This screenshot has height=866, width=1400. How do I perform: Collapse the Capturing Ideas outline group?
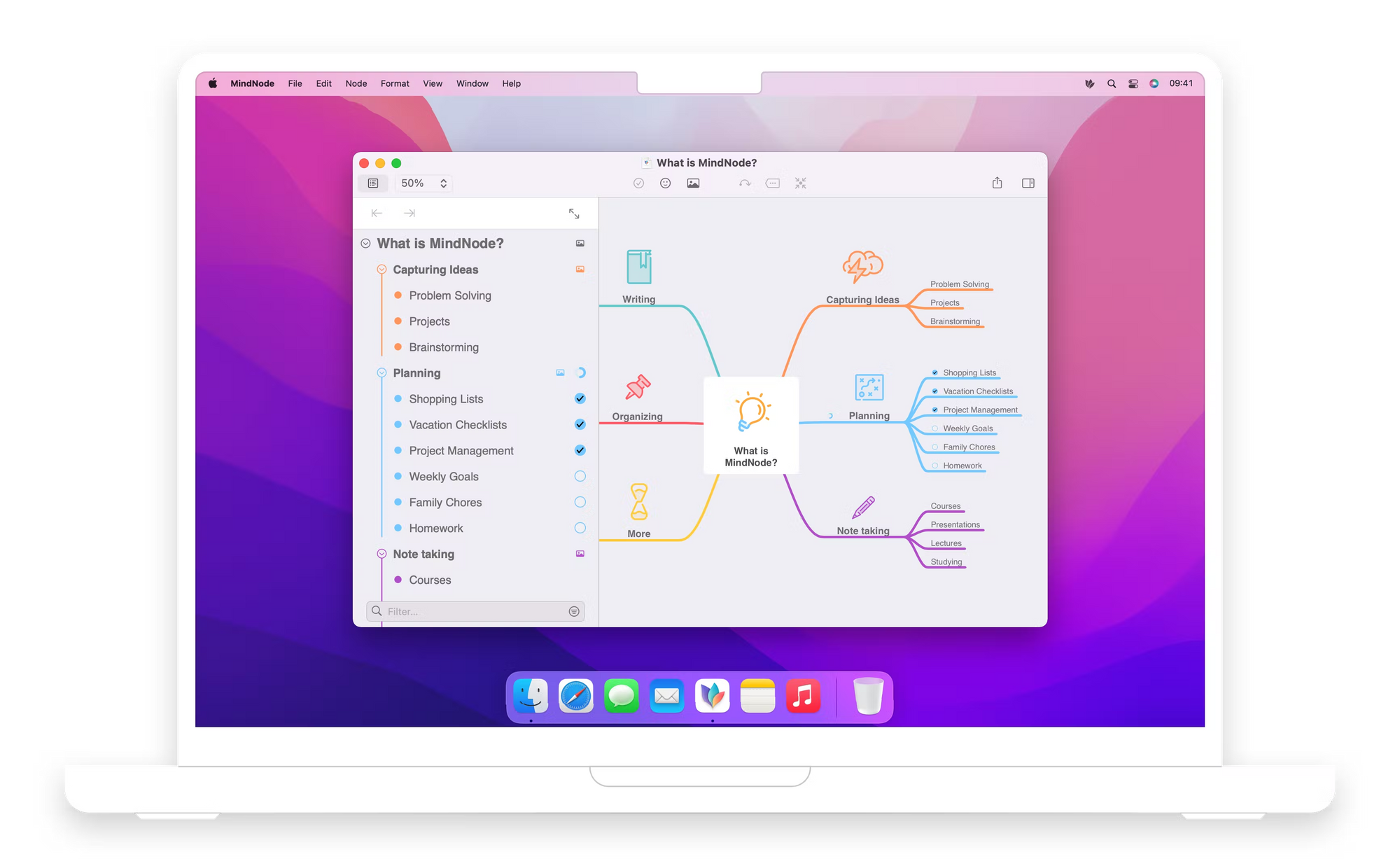381,270
